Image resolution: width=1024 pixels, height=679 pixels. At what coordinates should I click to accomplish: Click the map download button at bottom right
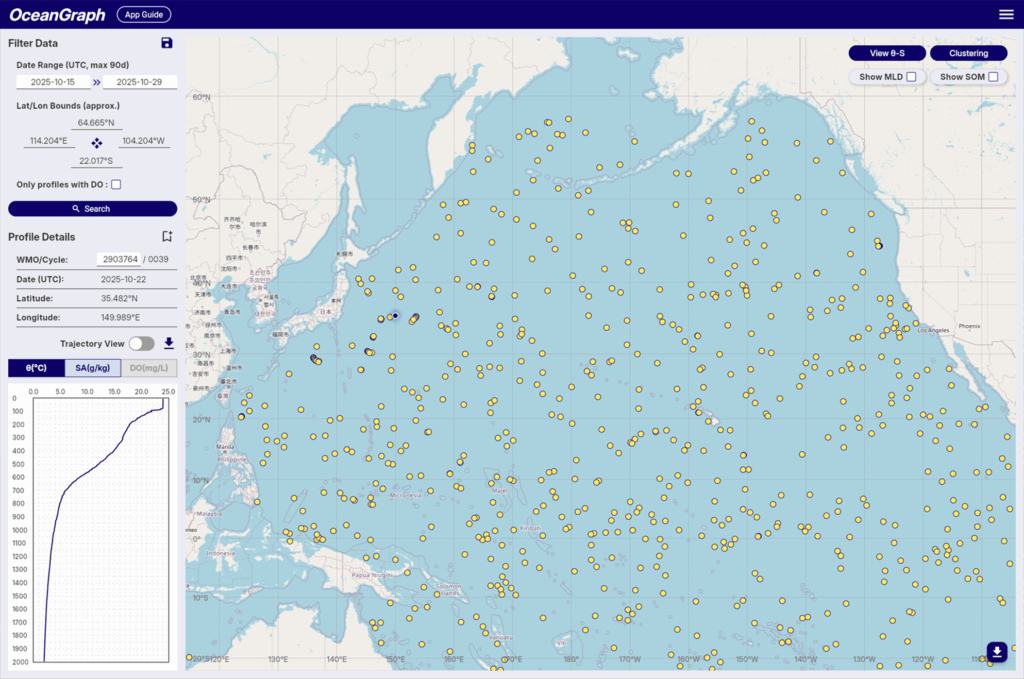pos(996,652)
